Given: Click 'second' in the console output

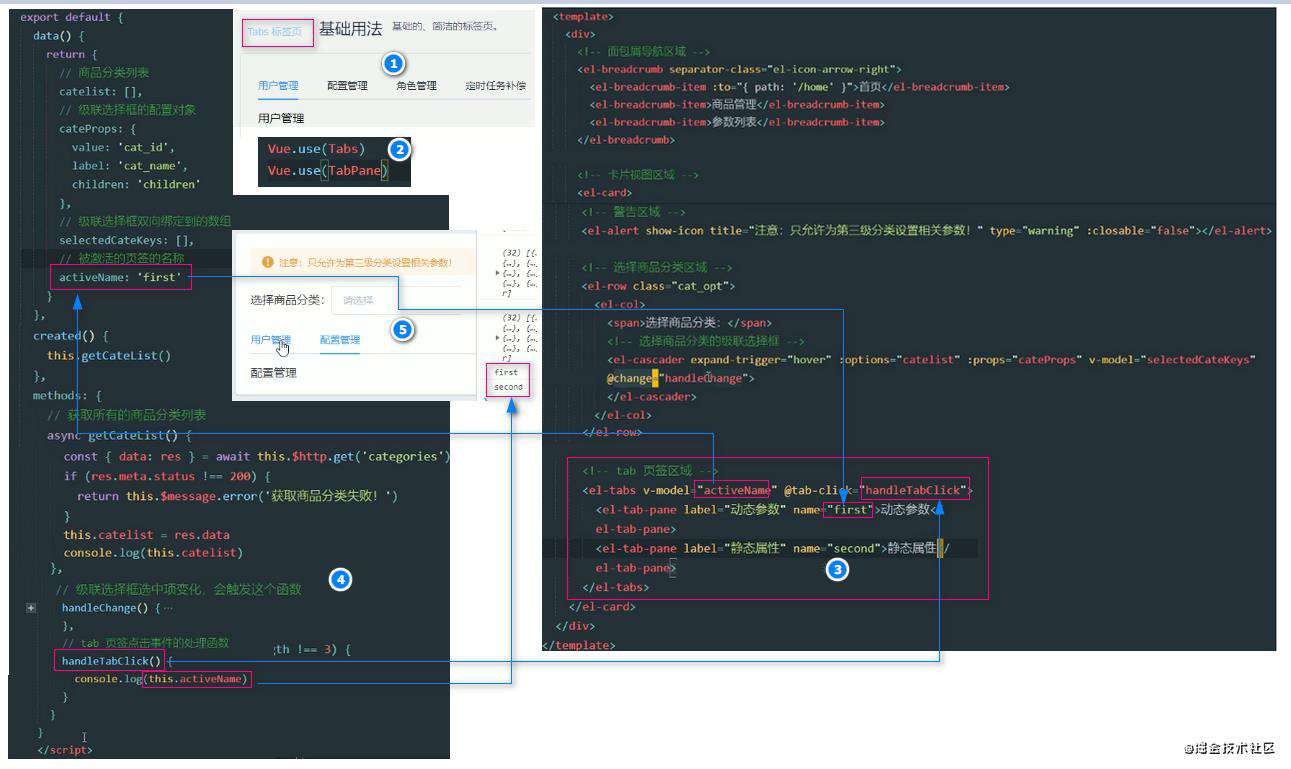Looking at the screenshot, I should [x=508, y=387].
